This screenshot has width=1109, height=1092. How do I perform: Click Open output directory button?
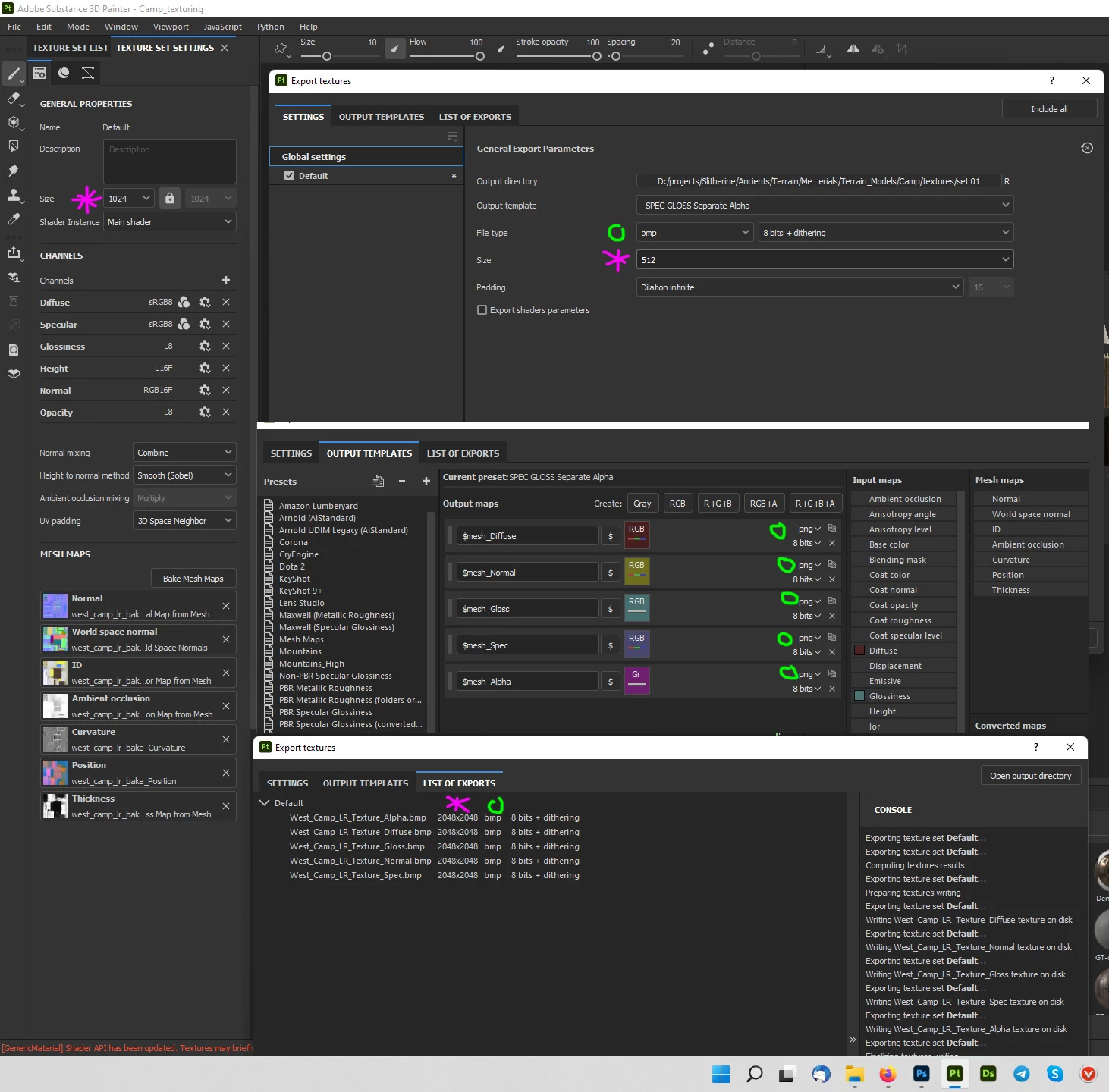pos(1031,776)
